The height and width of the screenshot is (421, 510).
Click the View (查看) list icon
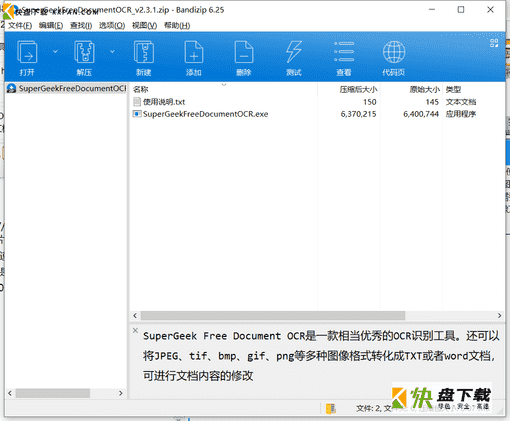344,52
